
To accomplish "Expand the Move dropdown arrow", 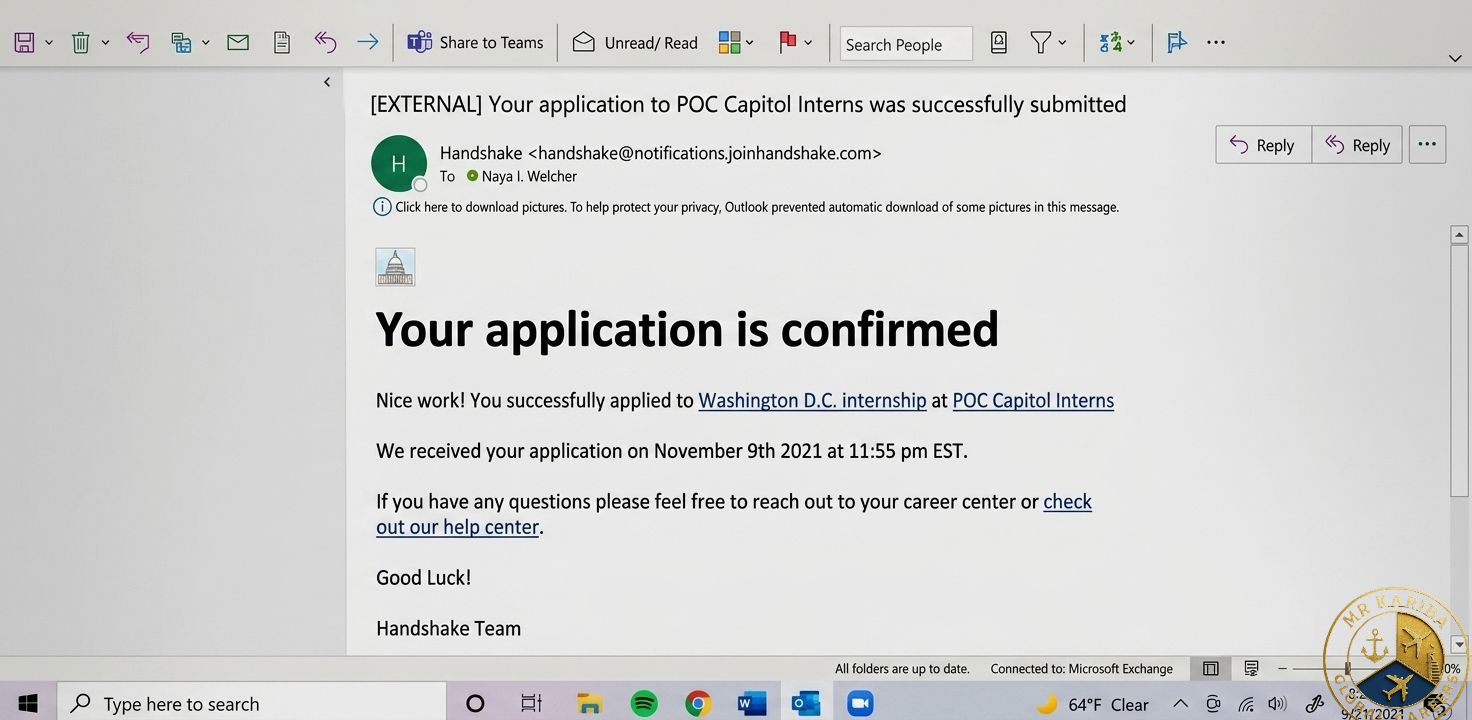I will [x=206, y=43].
